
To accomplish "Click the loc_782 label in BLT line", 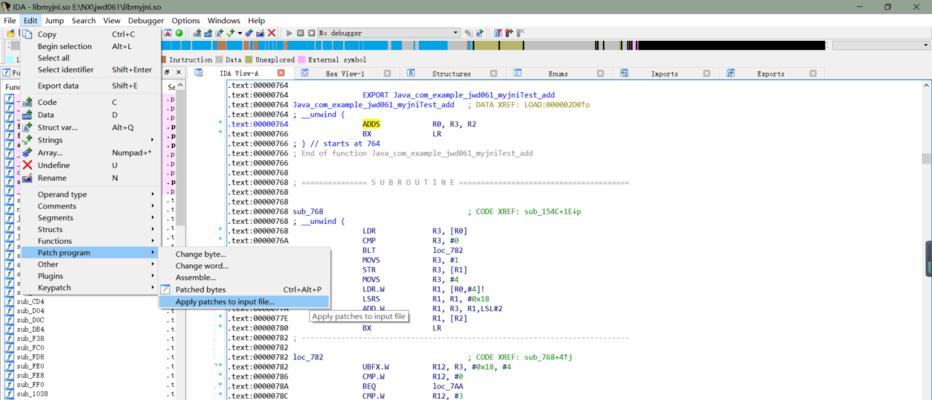I will 448,250.
